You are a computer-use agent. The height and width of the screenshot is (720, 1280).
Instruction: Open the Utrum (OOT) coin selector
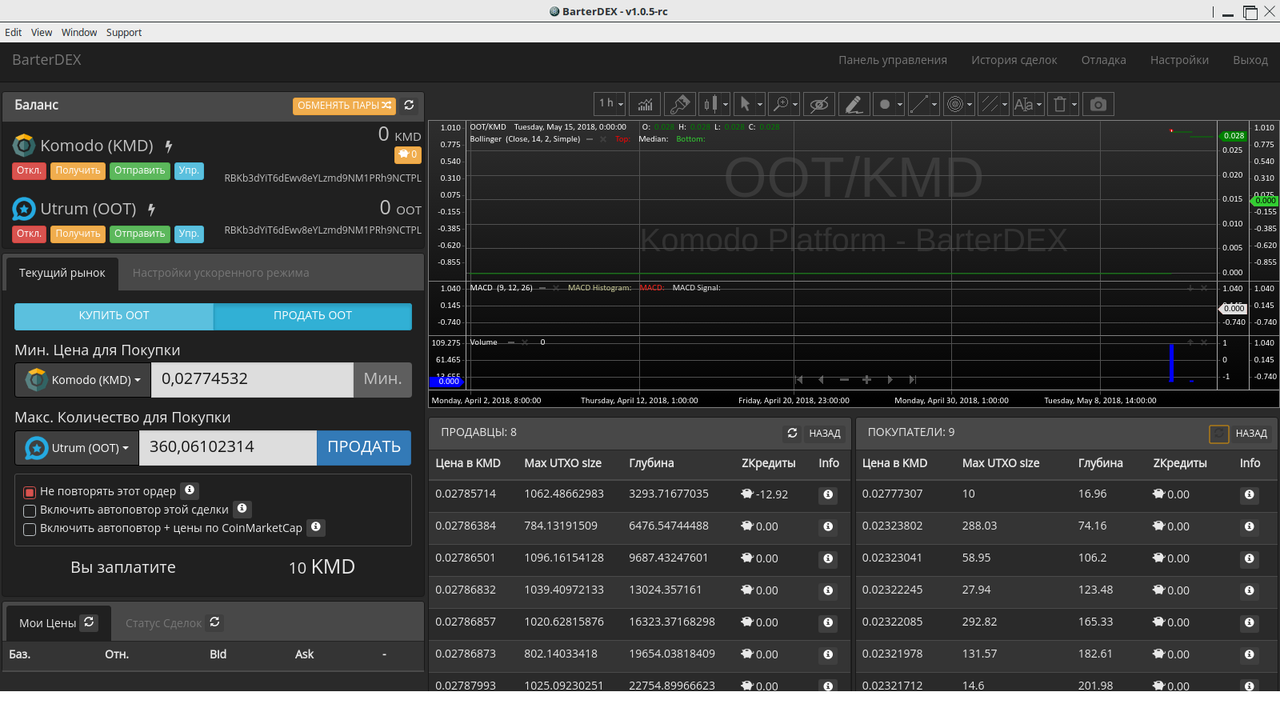click(x=77, y=448)
